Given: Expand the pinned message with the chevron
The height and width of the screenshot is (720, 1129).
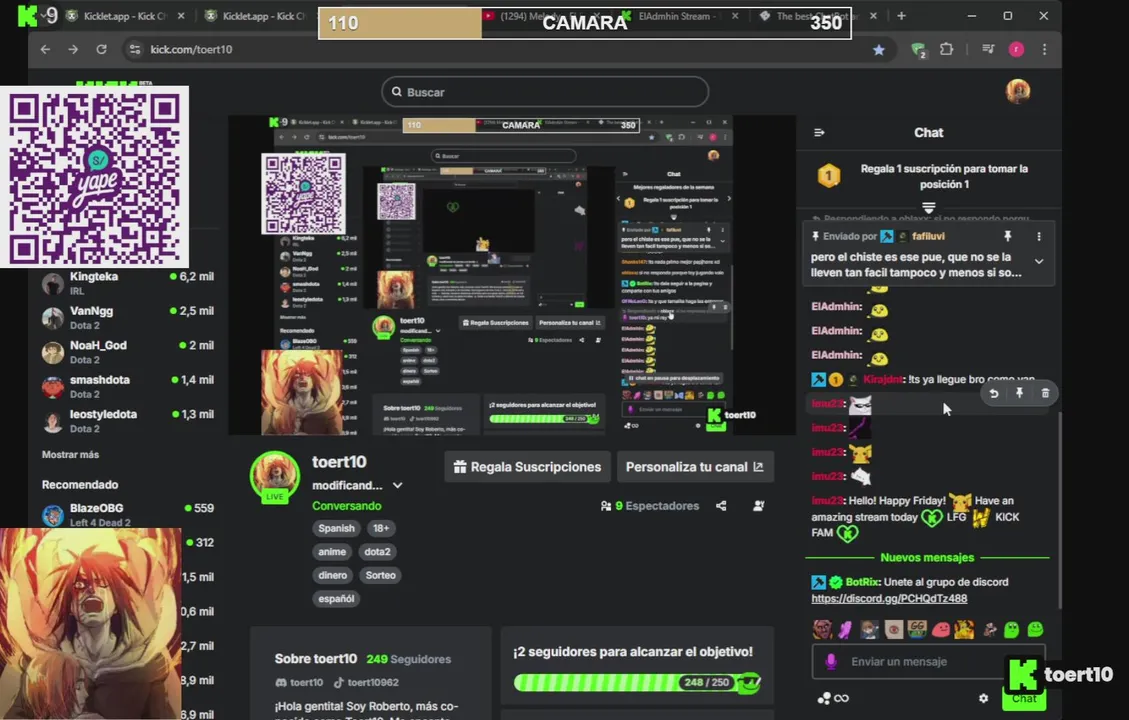Looking at the screenshot, I should (x=1039, y=261).
